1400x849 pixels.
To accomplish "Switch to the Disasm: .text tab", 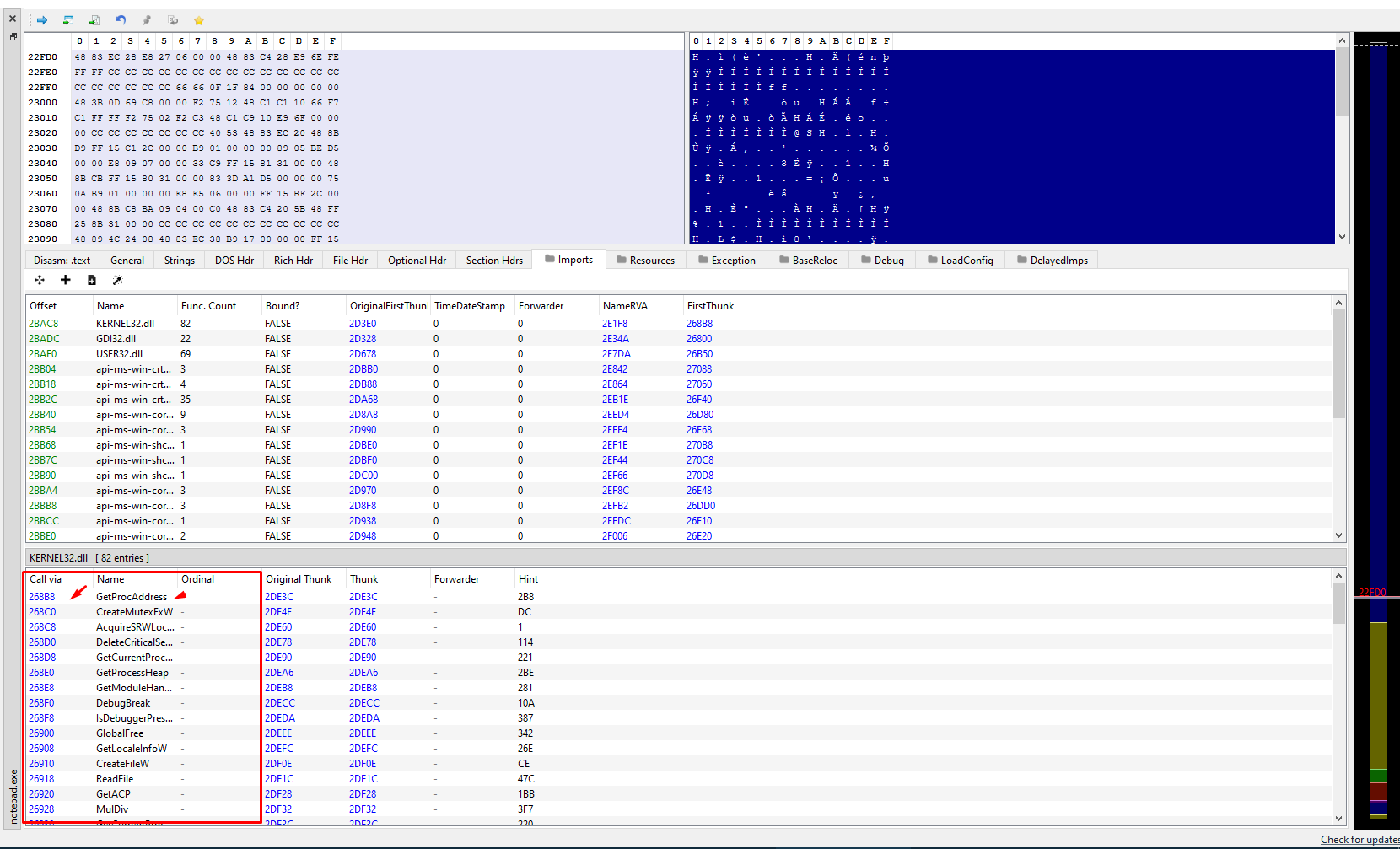I will [x=62, y=261].
